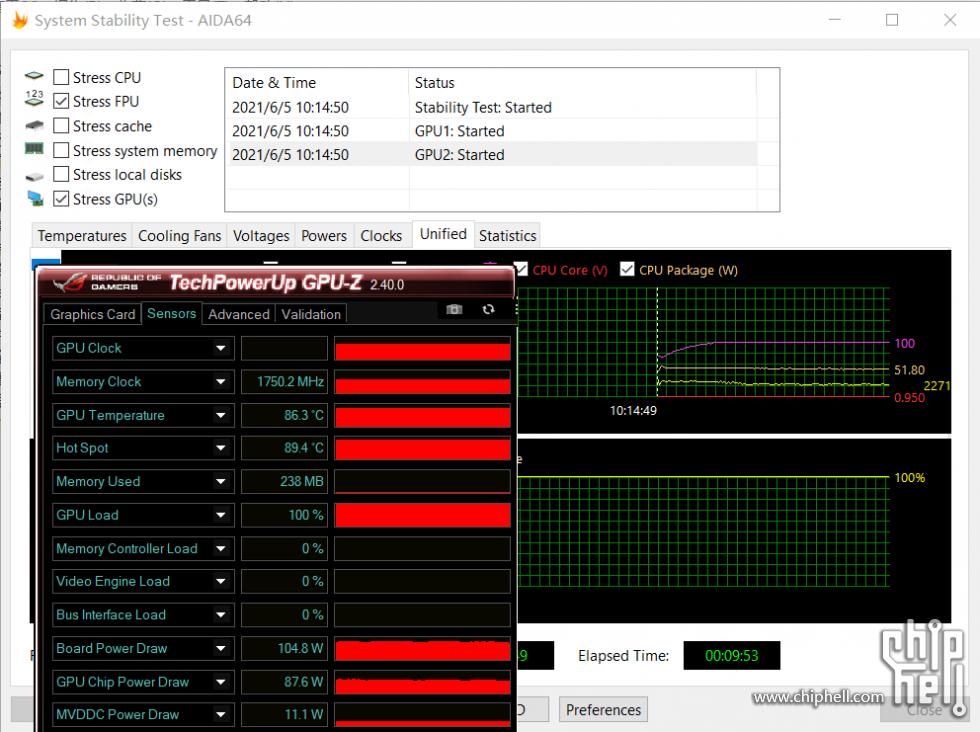Open the Memory Clock sensor dropdown
This screenshot has height=732, width=980.
coord(222,381)
